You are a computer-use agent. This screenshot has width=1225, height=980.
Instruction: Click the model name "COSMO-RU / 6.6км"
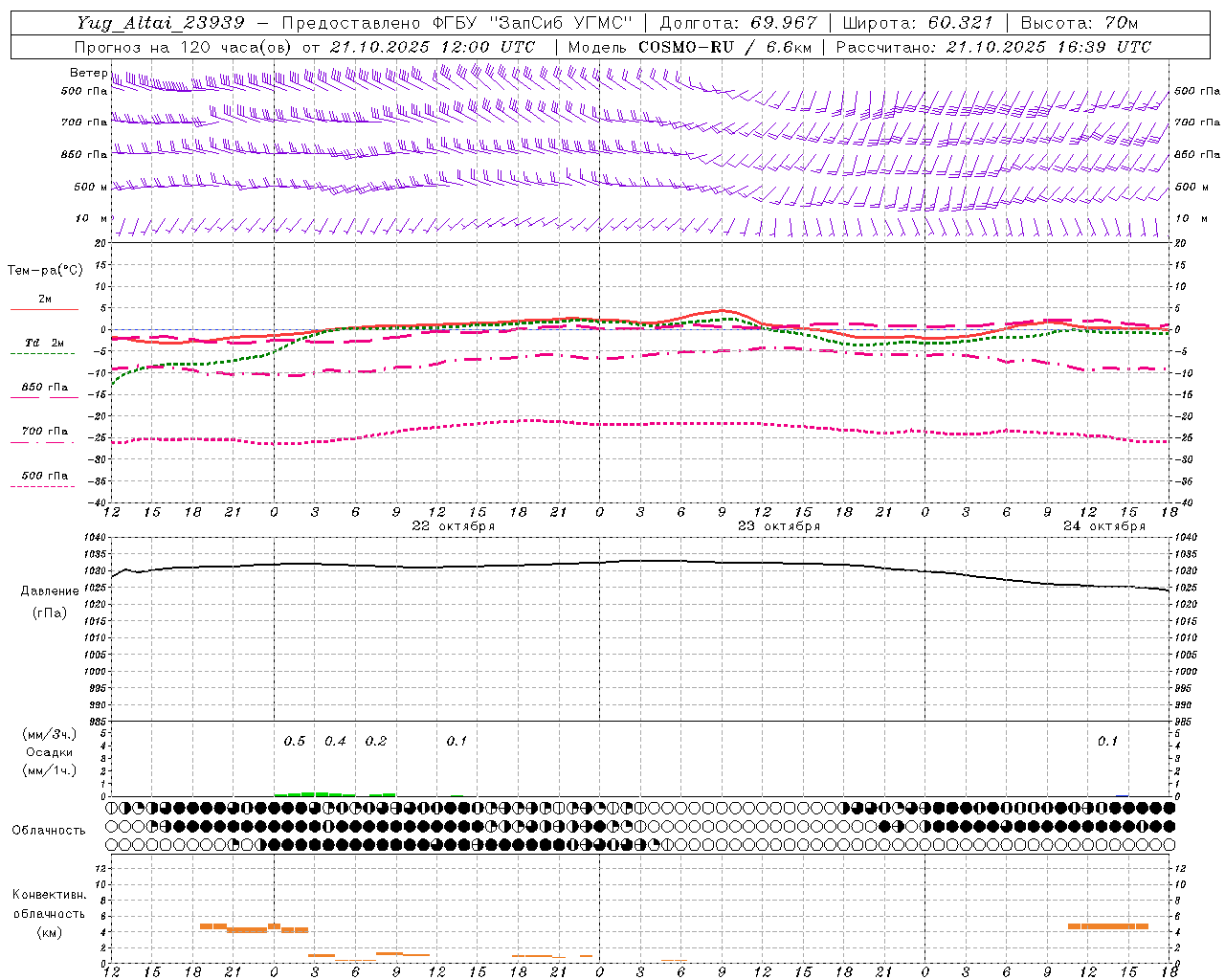tap(724, 47)
